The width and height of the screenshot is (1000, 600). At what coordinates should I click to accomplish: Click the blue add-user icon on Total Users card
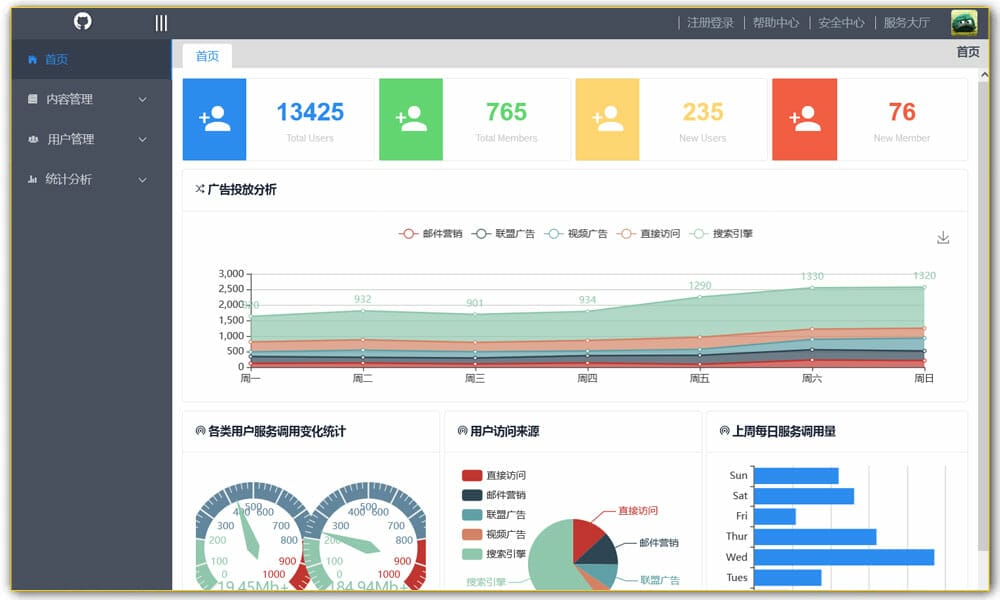coord(214,117)
